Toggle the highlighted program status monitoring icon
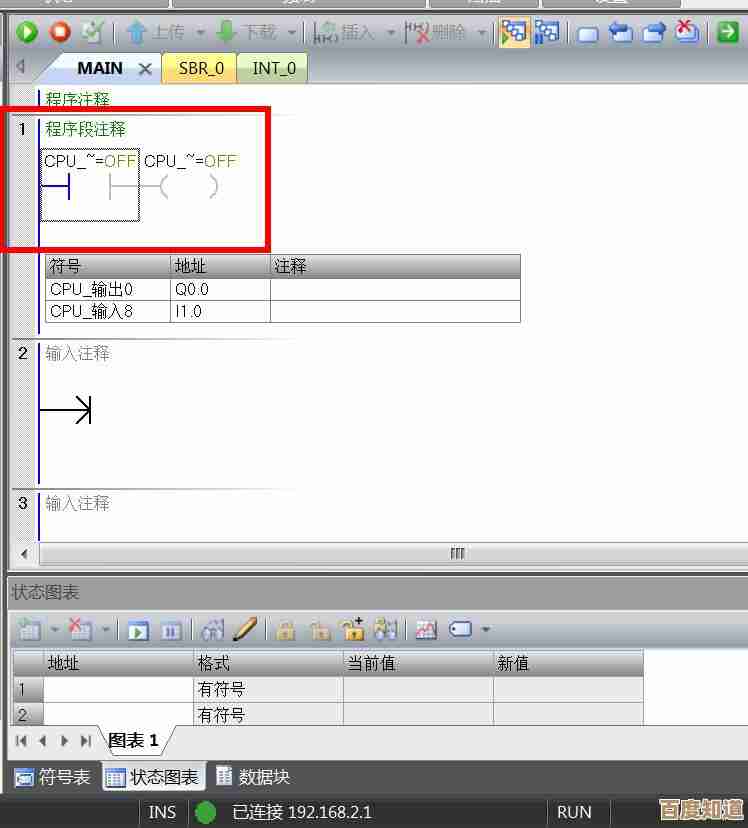This screenshot has height=828, width=748. 514,32
